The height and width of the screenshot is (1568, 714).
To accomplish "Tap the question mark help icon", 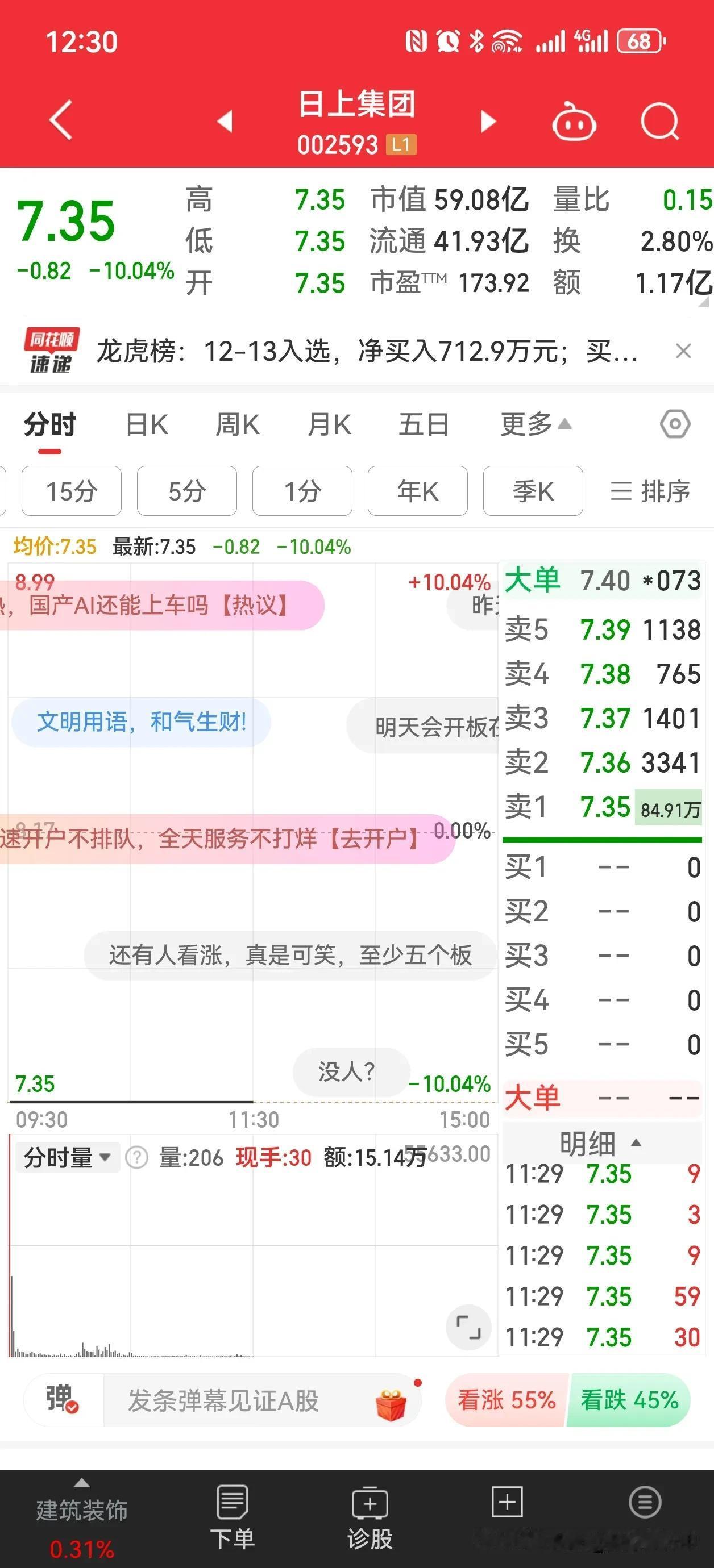I will point(136,1157).
